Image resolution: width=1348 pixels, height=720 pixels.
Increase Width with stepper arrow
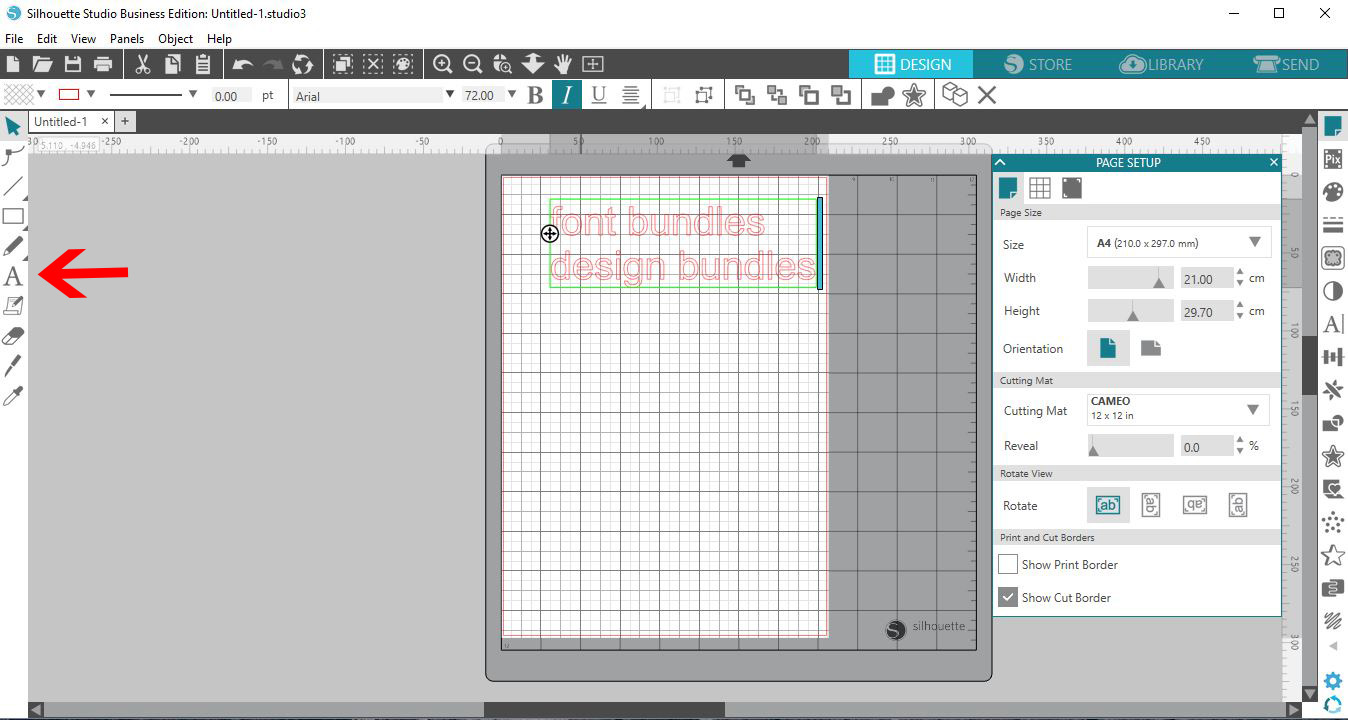tap(1240, 273)
